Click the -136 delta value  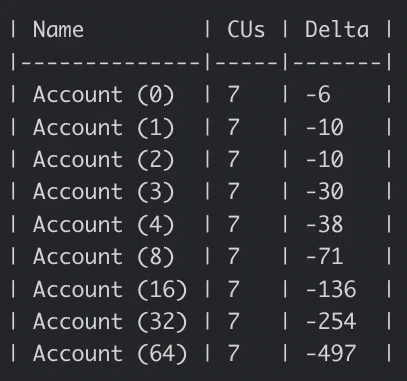coord(331,289)
